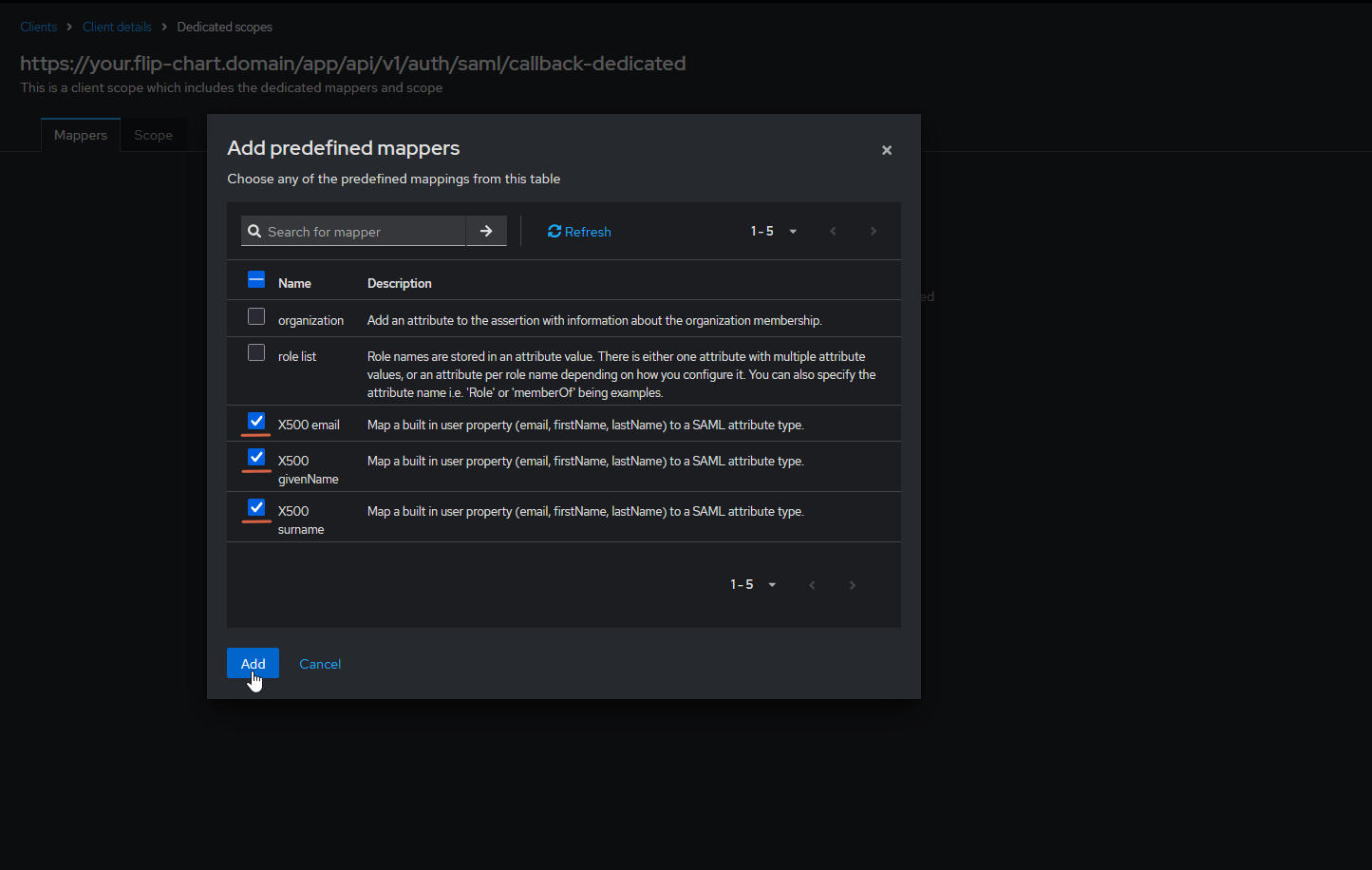1372x870 pixels.
Task: Uncheck the X500 givenName mapper
Action: 256,457
